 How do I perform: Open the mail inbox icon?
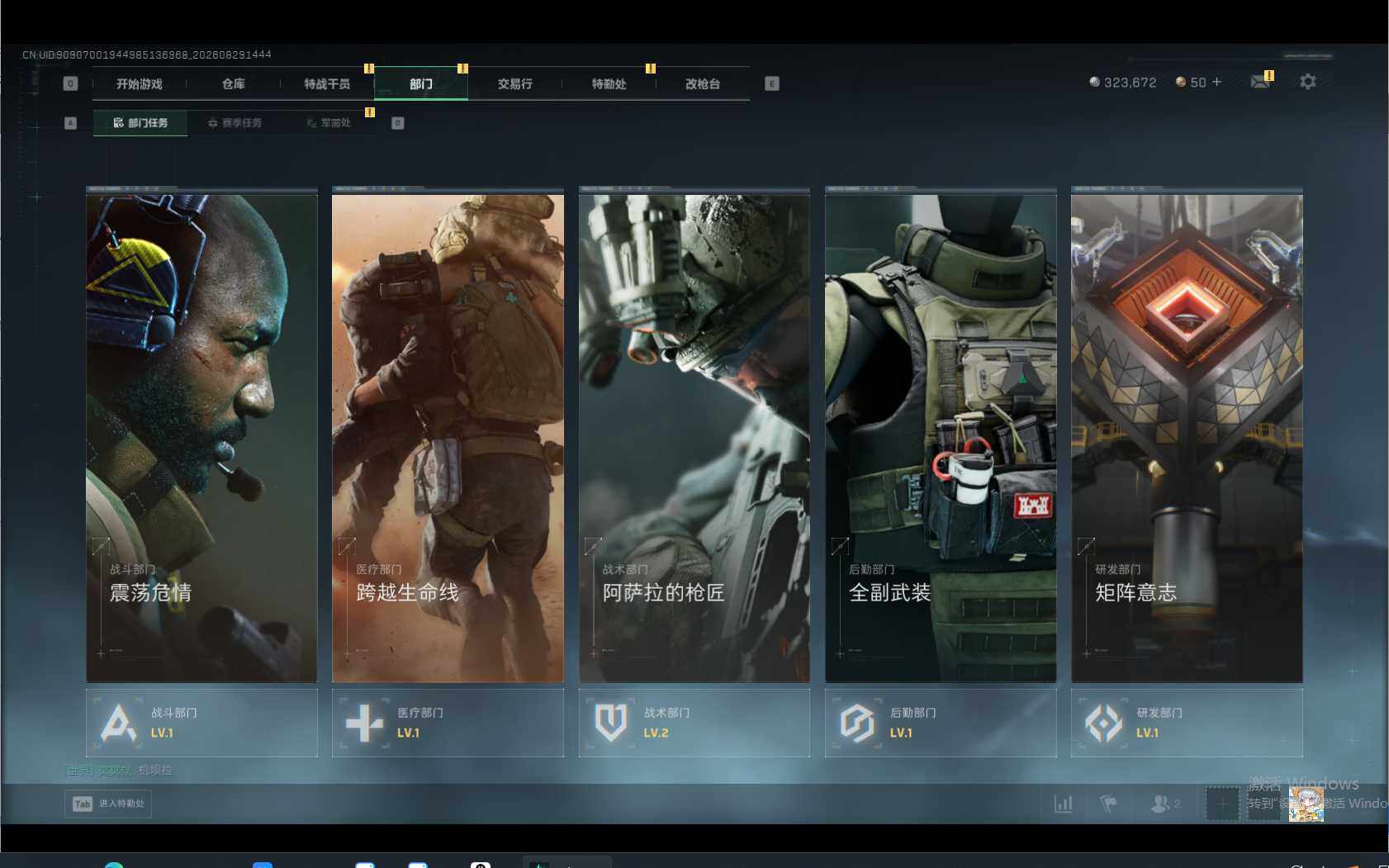[x=1260, y=81]
